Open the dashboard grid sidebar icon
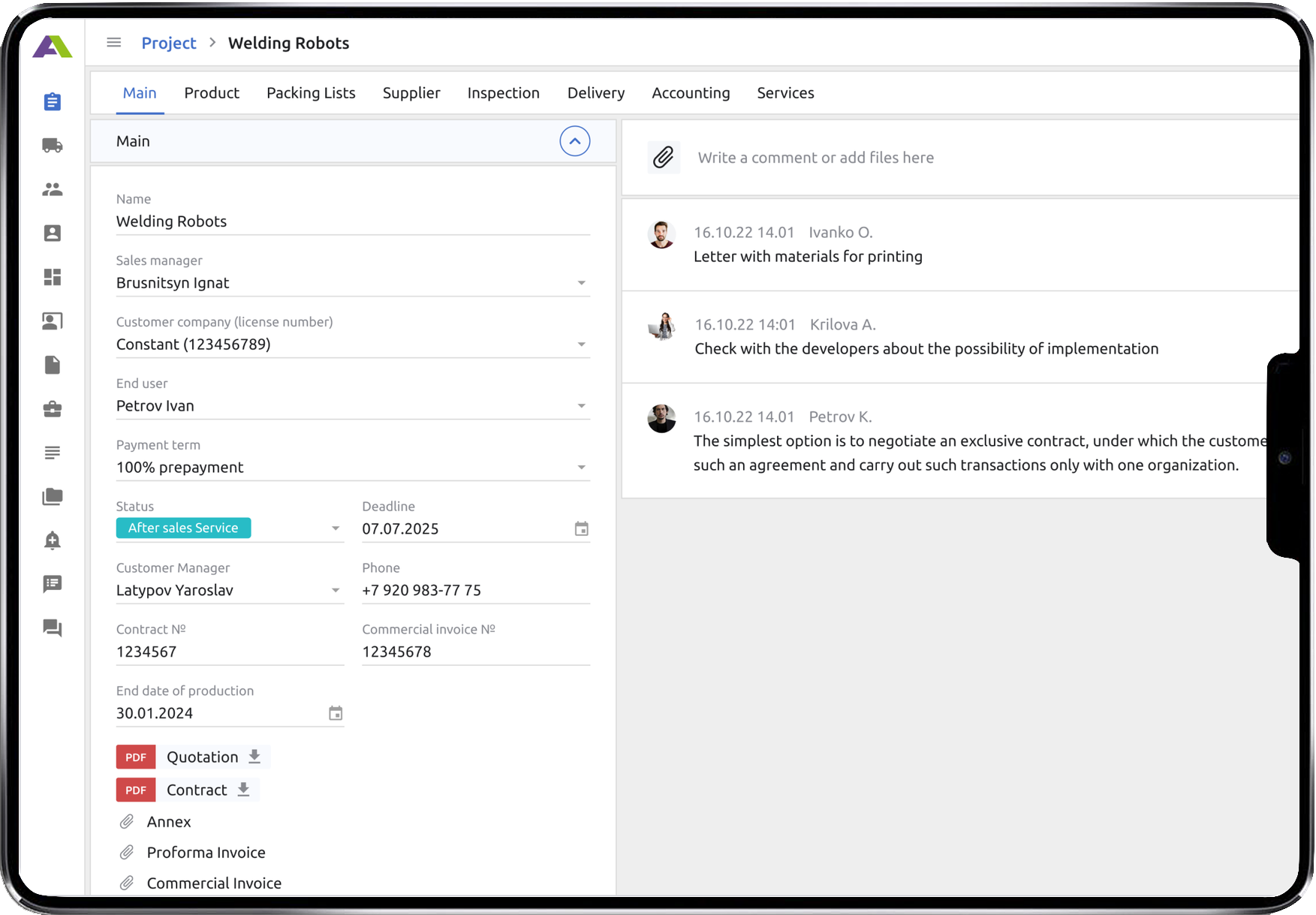1316x915 pixels. point(52,277)
